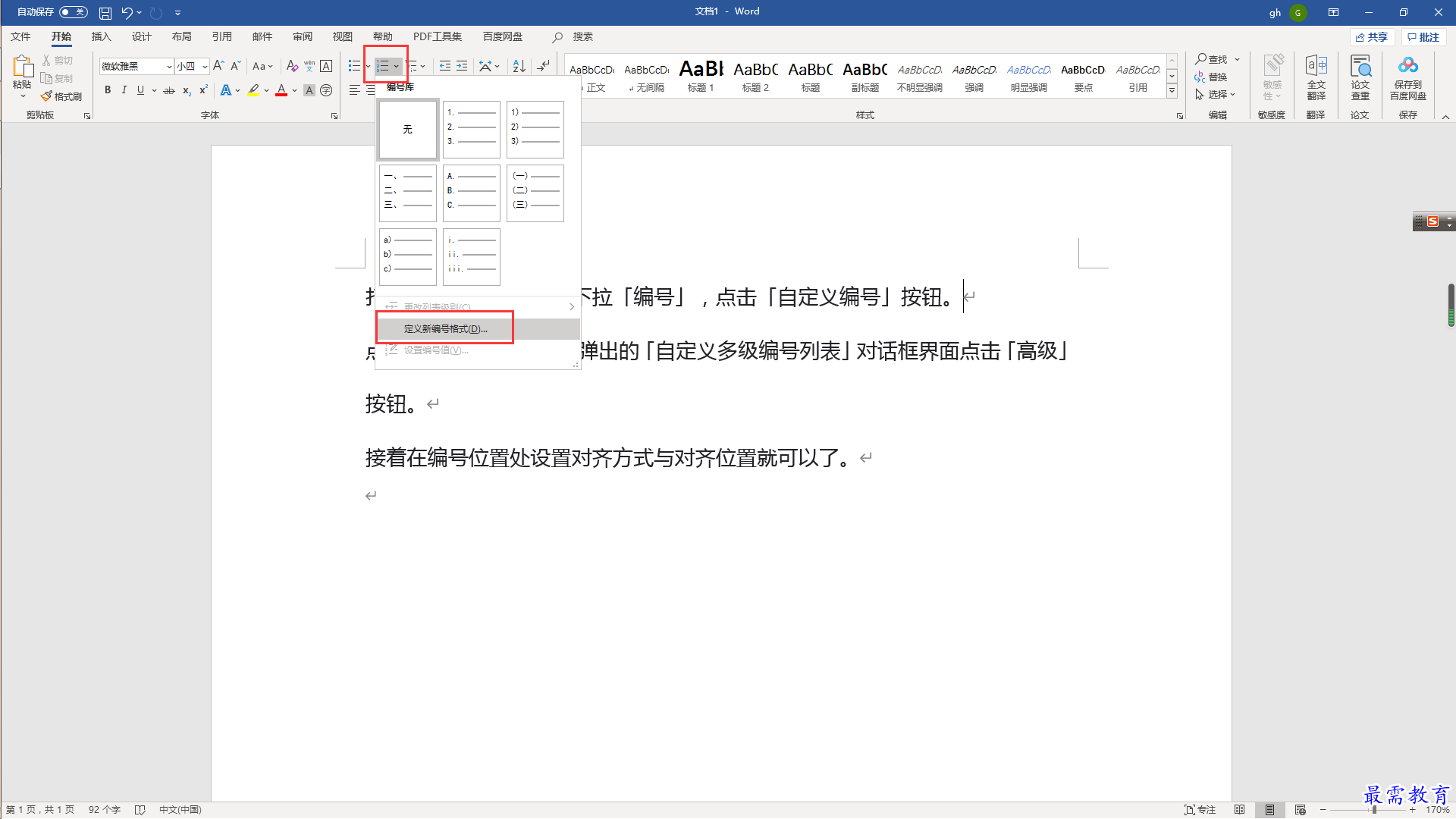Apply superscript formatting
The width and height of the screenshot is (1456, 819).
click(x=203, y=89)
